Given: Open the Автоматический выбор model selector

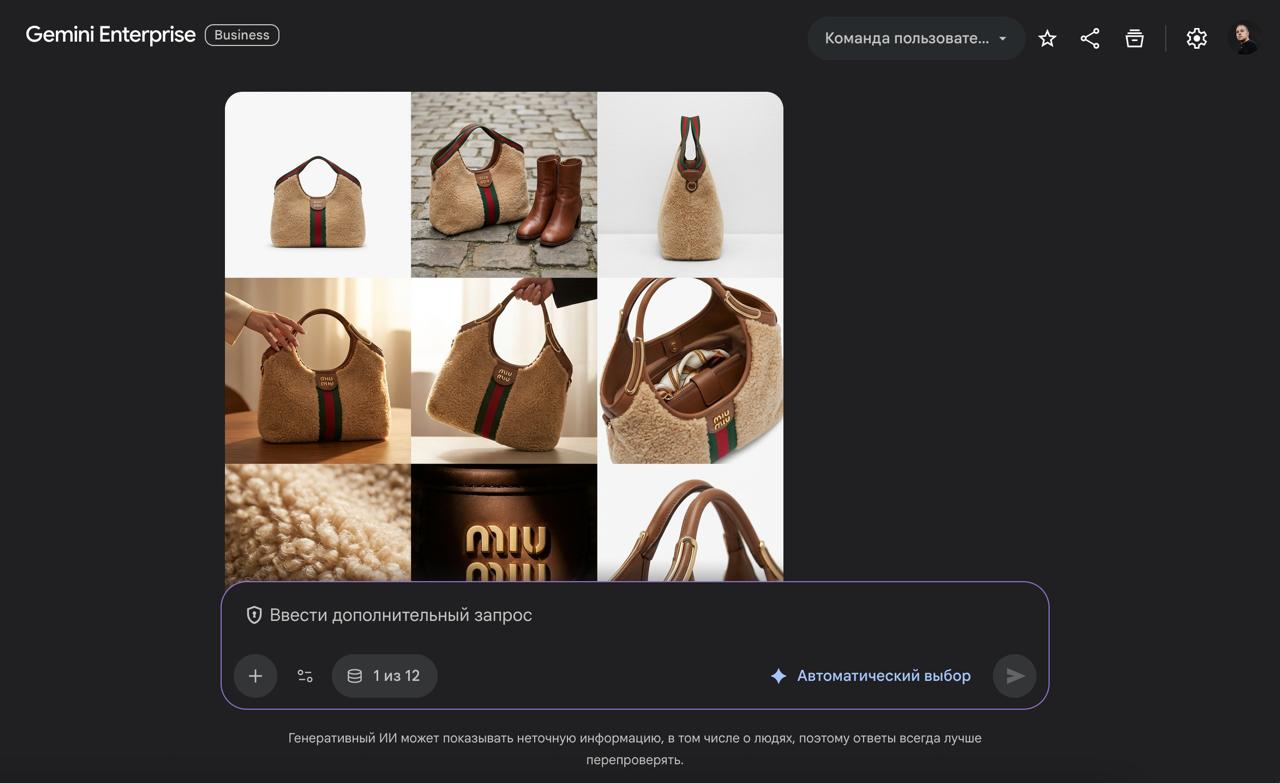Looking at the screenshot, I should tap(870, 676).
